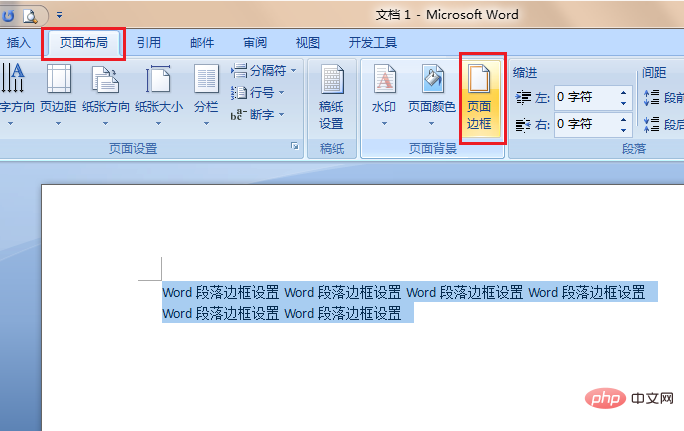Switch to the Review (审阅) tab

pyautogui.click(x=255, y=43)
